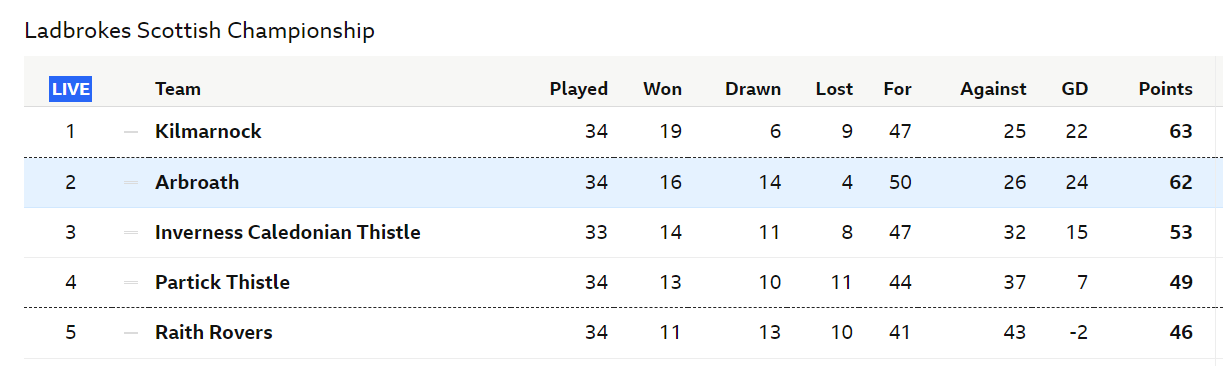Viewport: 1223px width, 366px height.
Task: Click Arbroath's 62 points value
Action: [x=1181, y=182]
